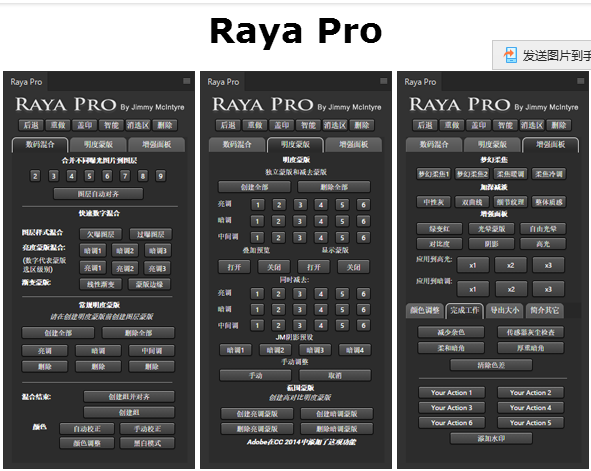Screen dimensions: 591x471
Task: Apply 梦幻柔焦1 effect button
Action: (434, 174)
